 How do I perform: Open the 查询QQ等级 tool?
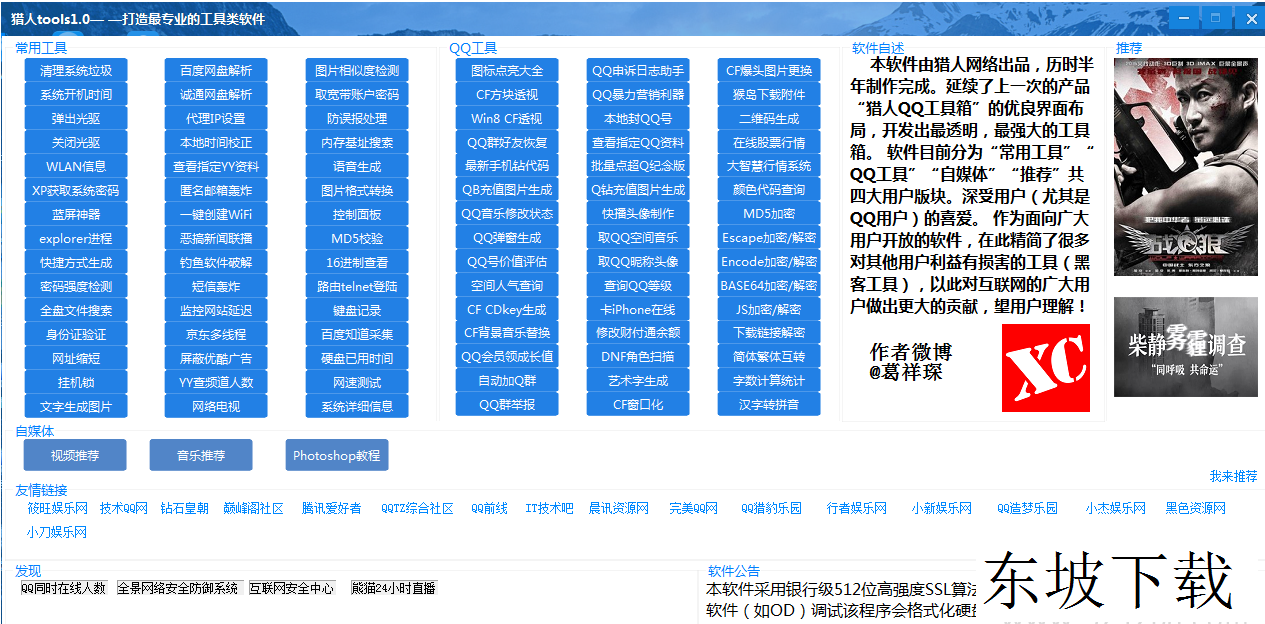(638, 286)
